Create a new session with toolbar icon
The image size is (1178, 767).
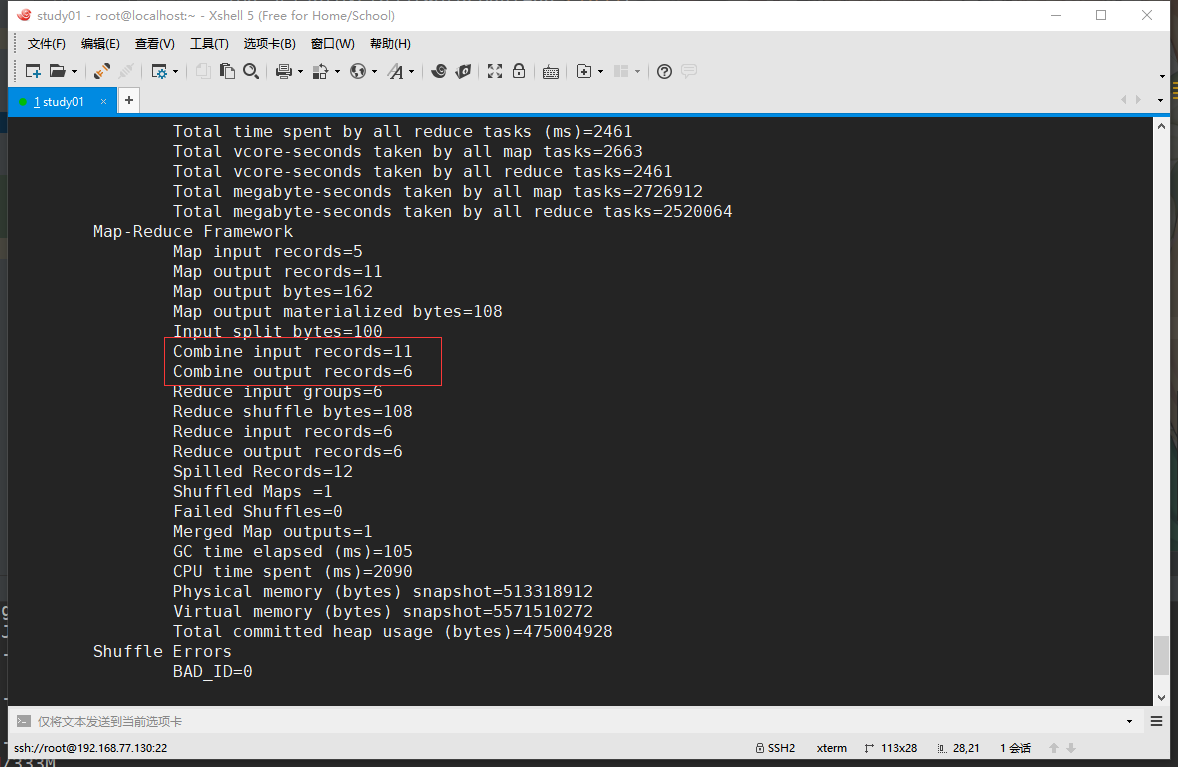pyautogui.click(x=33, y=71)
